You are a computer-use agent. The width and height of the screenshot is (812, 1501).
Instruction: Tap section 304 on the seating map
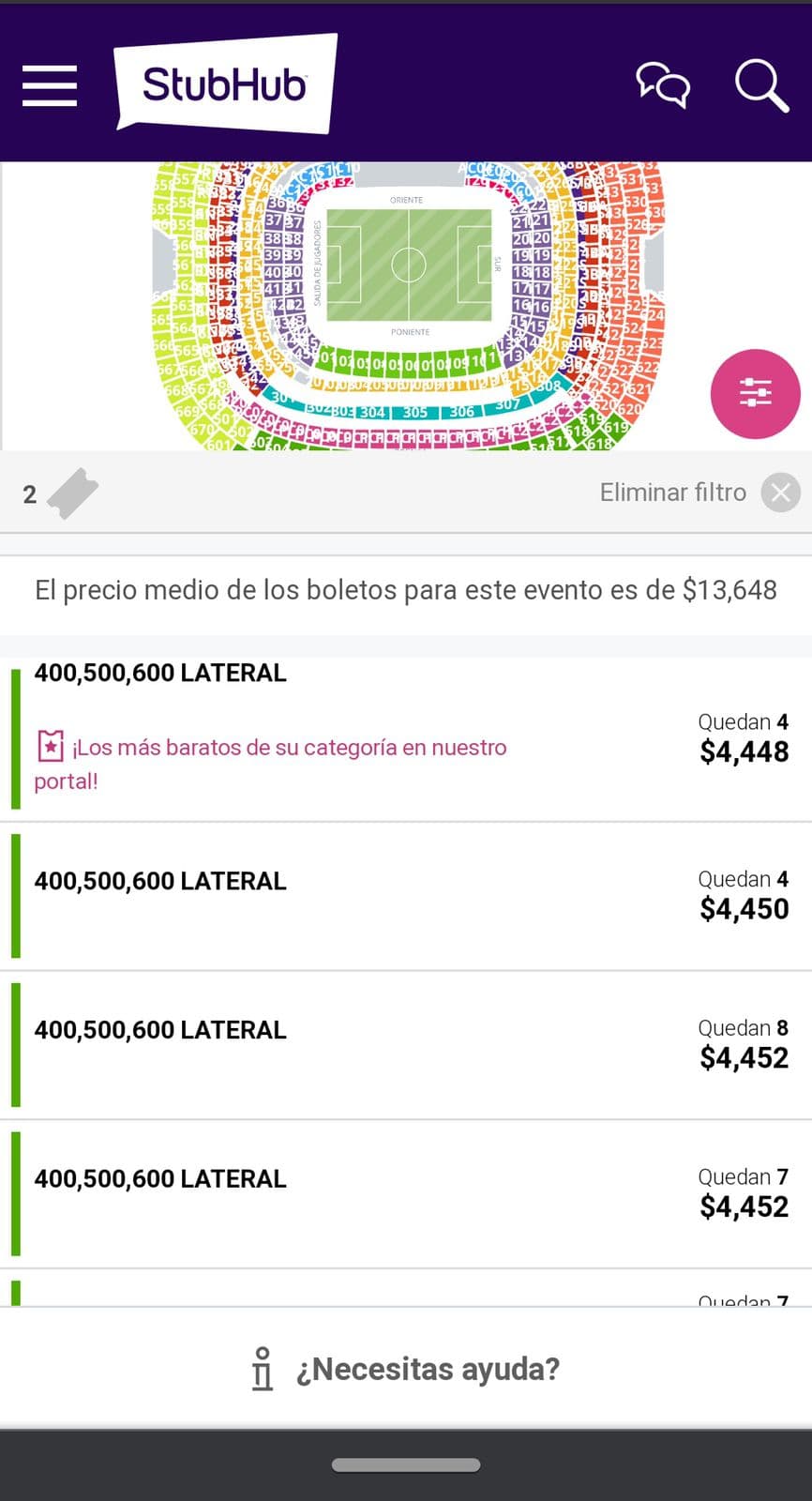372,413
